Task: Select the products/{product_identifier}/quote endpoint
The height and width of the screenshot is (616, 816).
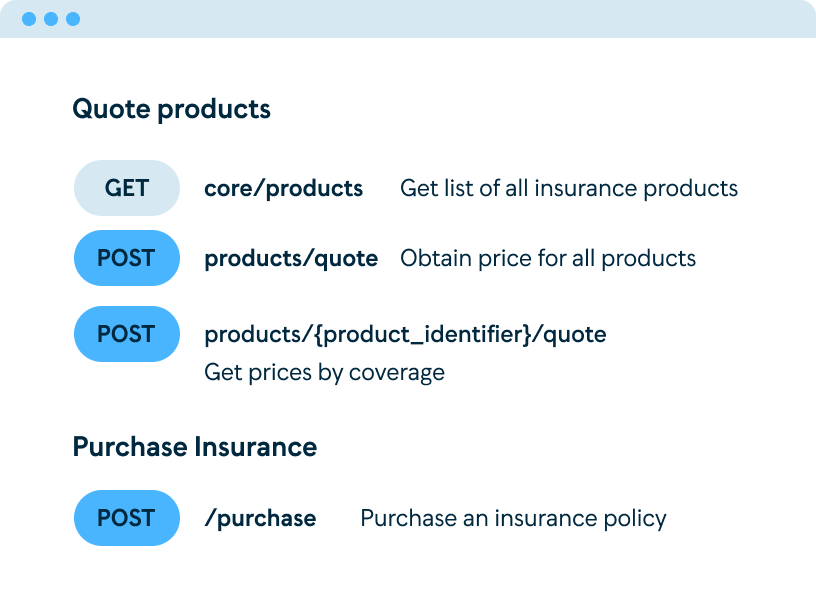Action: pos(405,334)
